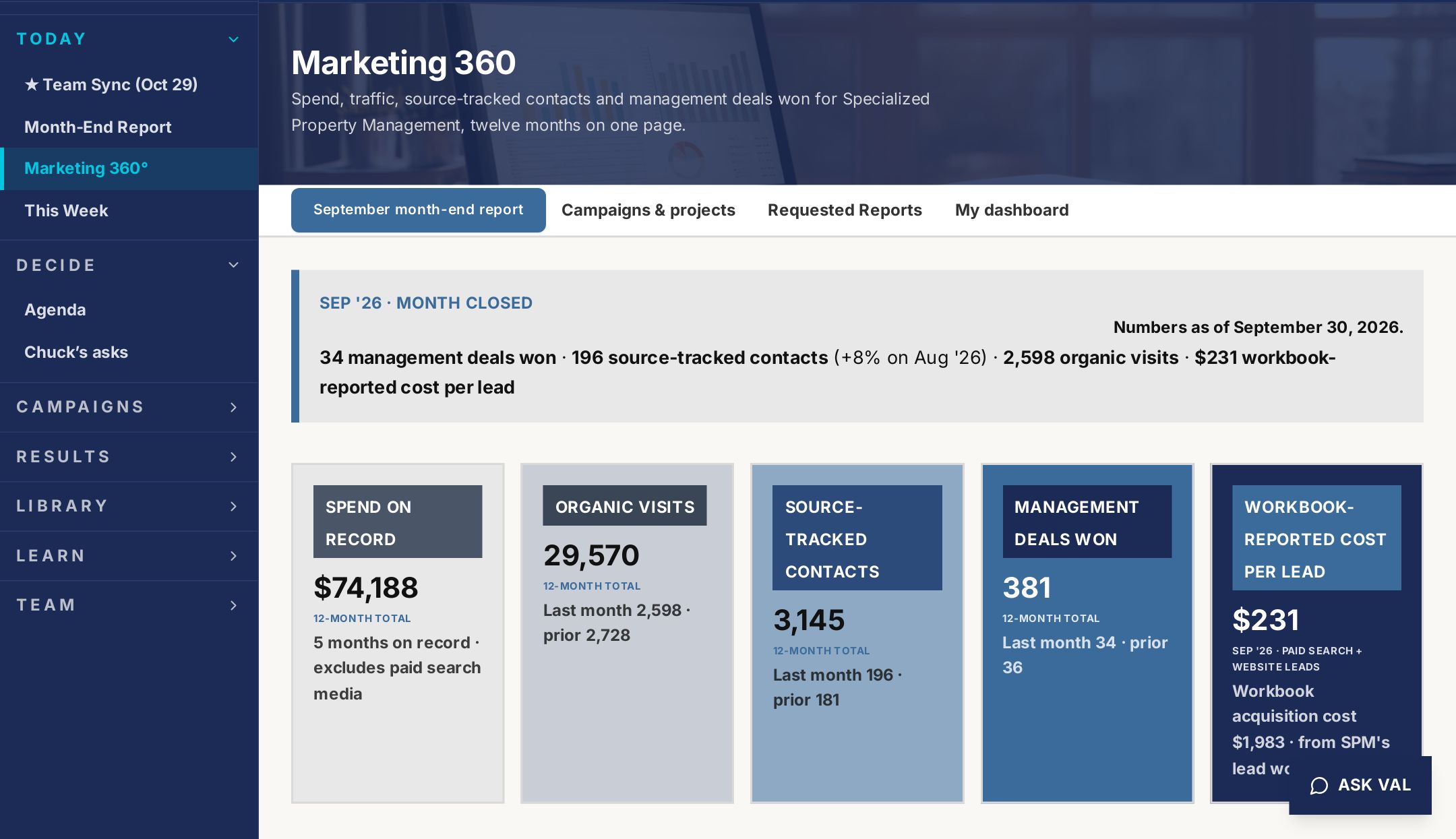Switch to Campaigns & projects tab

648,210
